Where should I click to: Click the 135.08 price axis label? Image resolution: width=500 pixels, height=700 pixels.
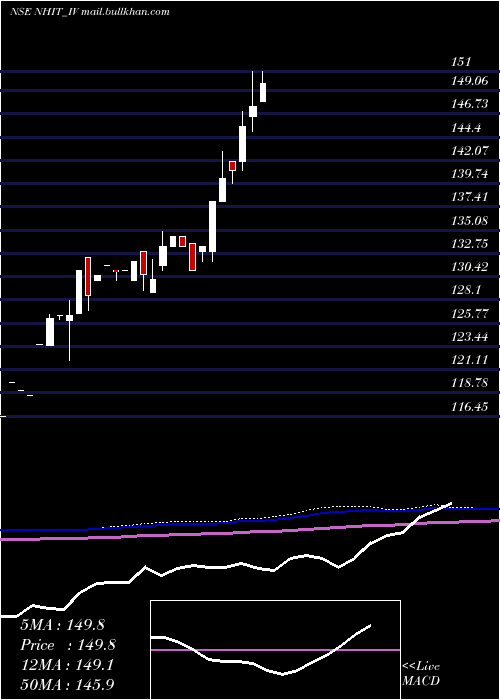(469, 221)
